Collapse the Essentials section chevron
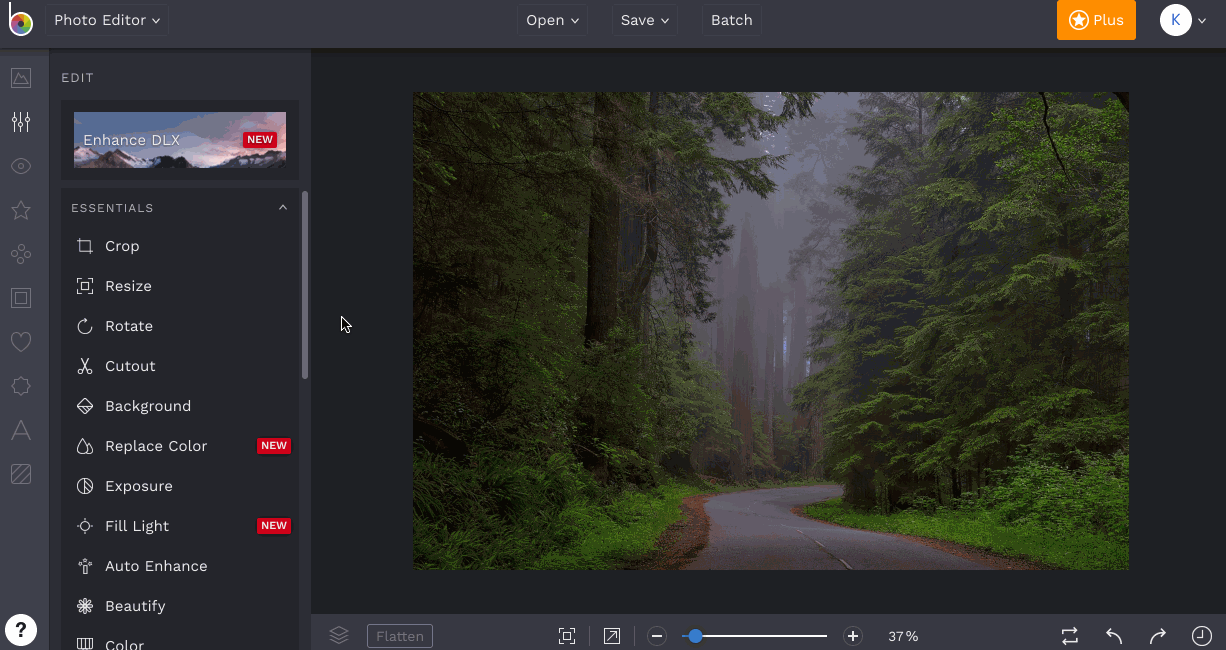1226x650 pixels. [x=283, y=208]
